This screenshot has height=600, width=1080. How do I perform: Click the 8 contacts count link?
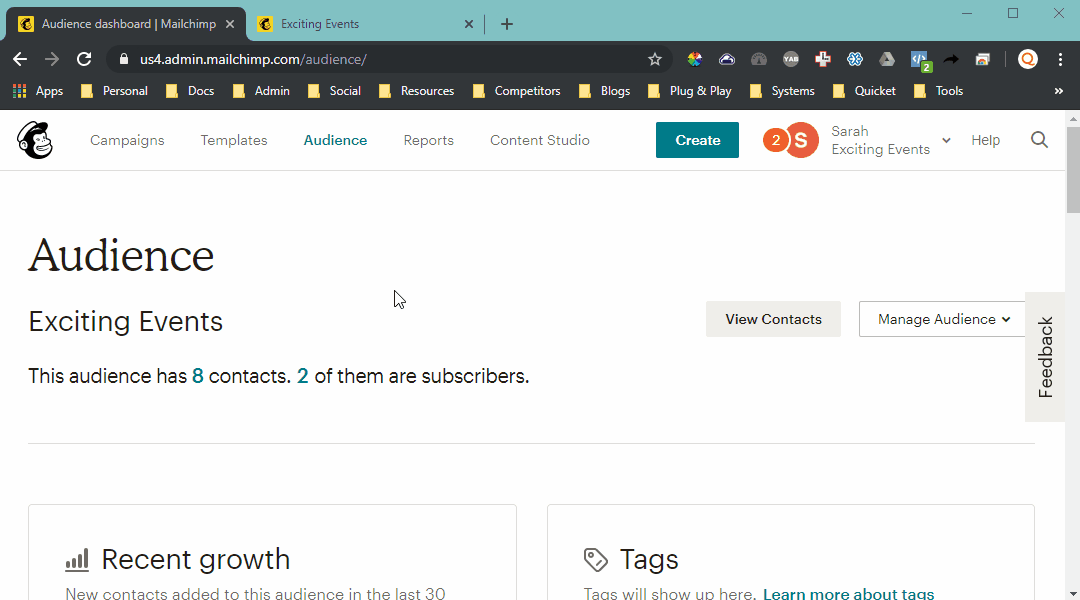pyautogui.click(x=198, y=376)
